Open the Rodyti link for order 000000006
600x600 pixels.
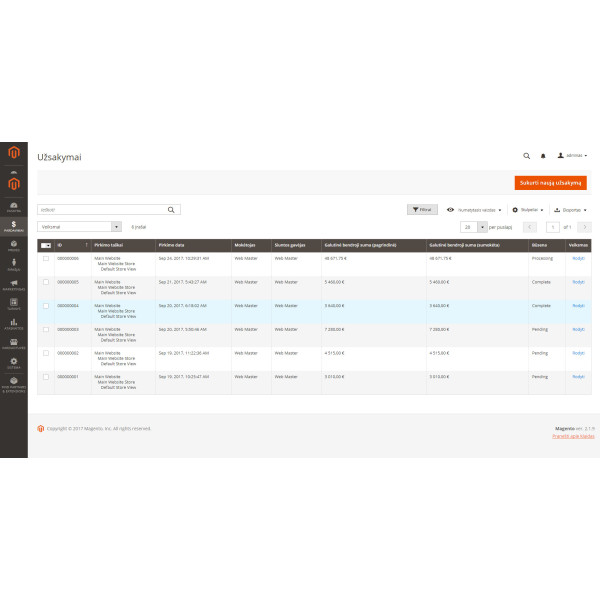[578, 258]
